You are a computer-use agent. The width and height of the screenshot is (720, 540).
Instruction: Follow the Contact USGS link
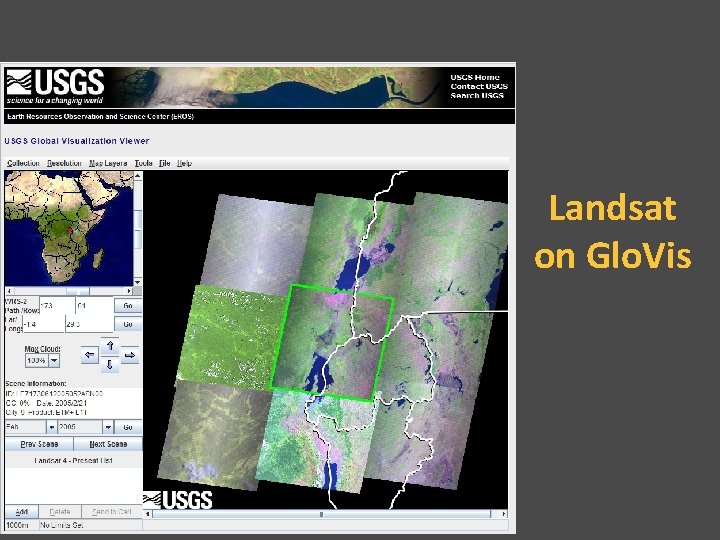[x=479, y=86]
